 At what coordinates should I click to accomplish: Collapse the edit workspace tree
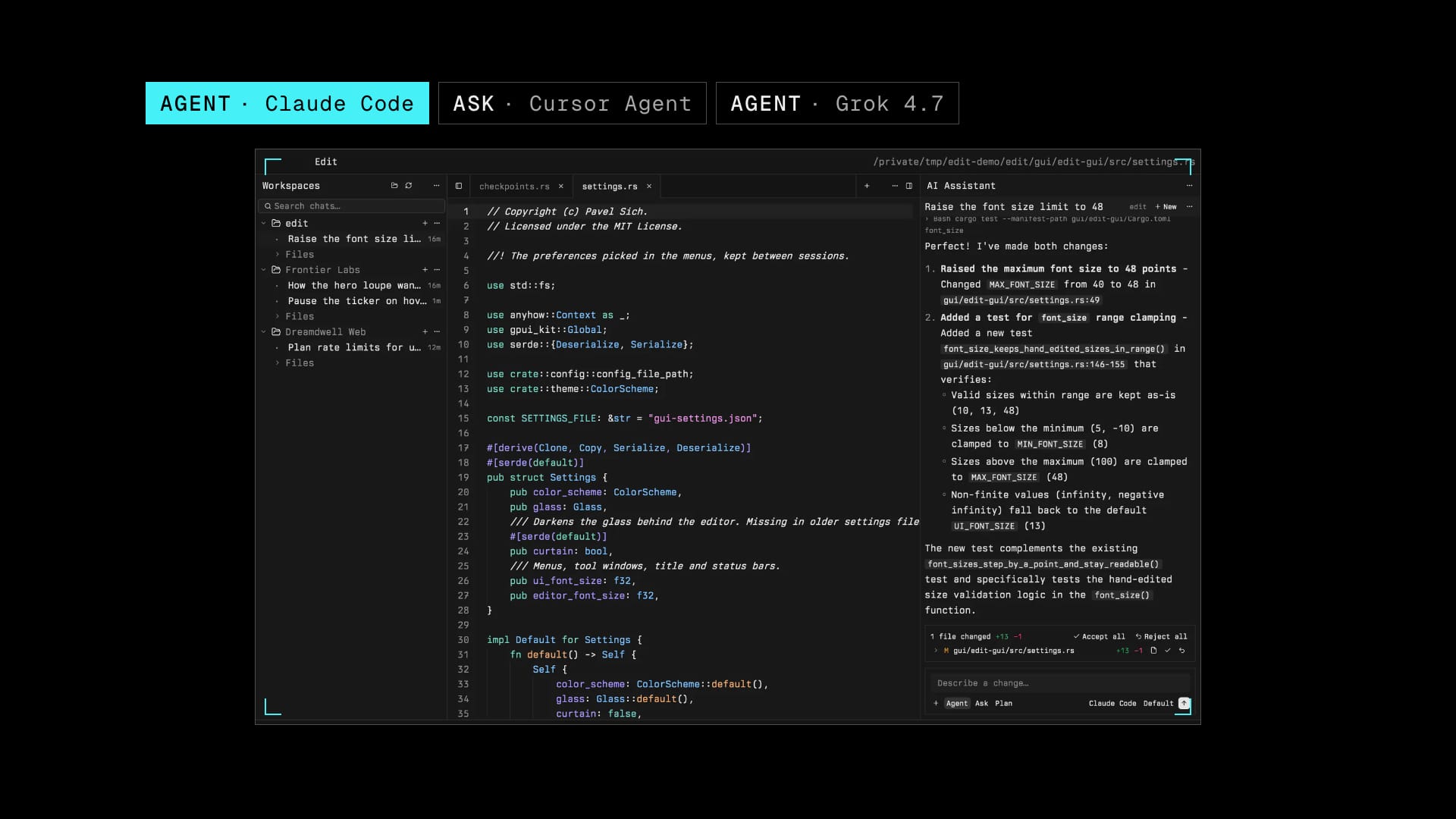(264, 224)
